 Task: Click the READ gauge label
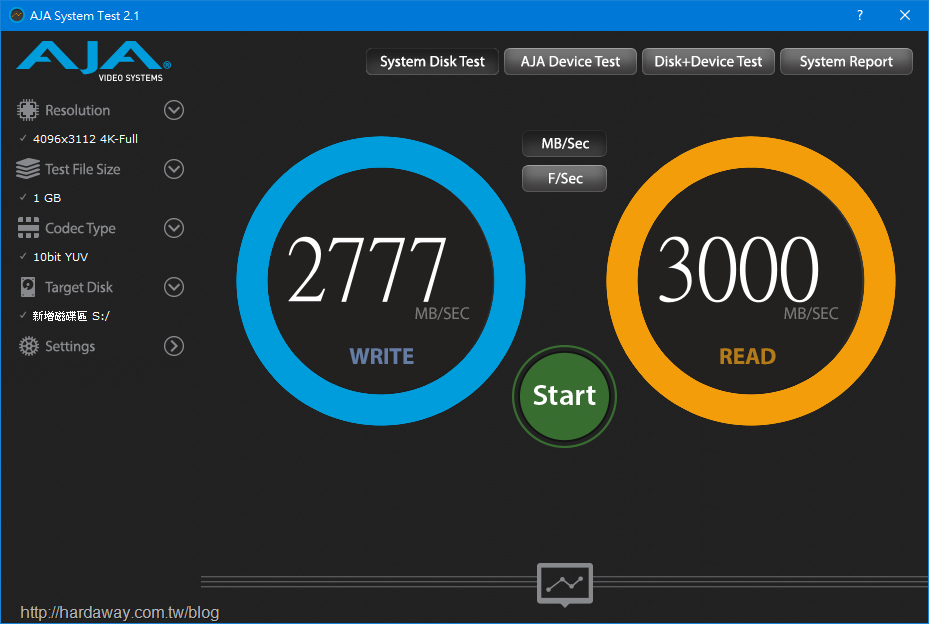[x=747, y=356]
